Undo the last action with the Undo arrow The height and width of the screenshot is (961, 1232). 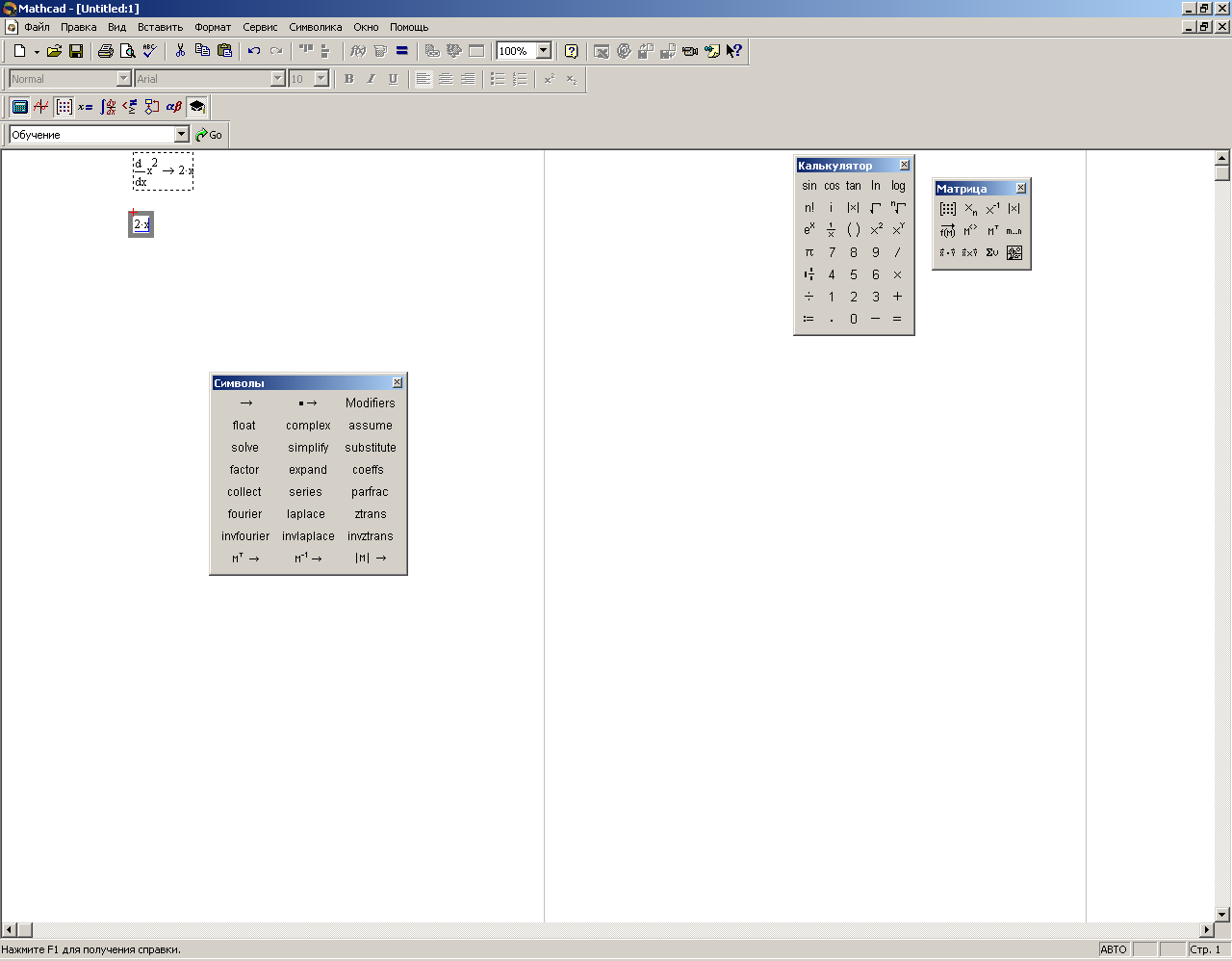pos(254,51)
